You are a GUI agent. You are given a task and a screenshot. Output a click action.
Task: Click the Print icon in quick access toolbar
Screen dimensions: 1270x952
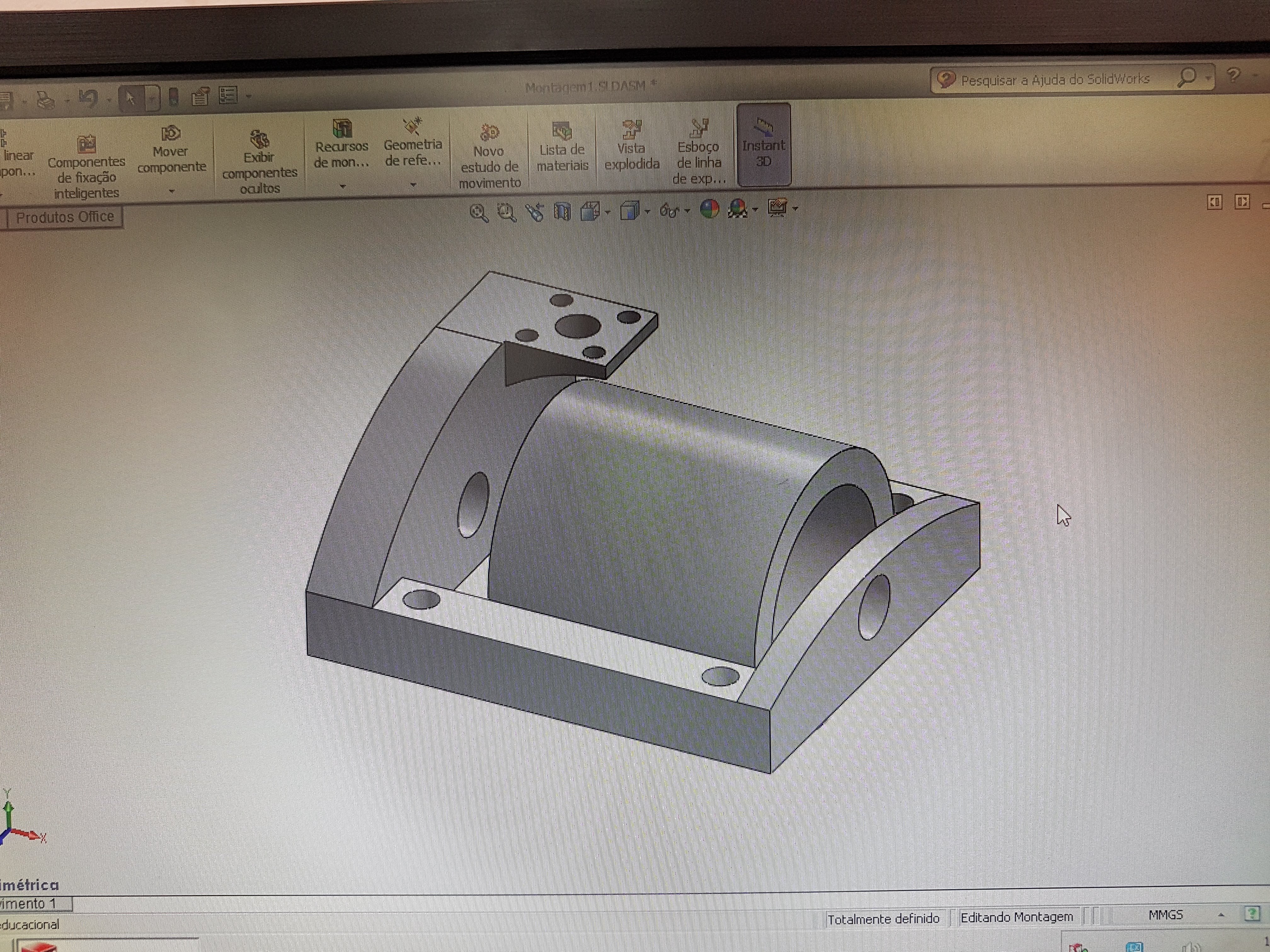click(45, 100)
